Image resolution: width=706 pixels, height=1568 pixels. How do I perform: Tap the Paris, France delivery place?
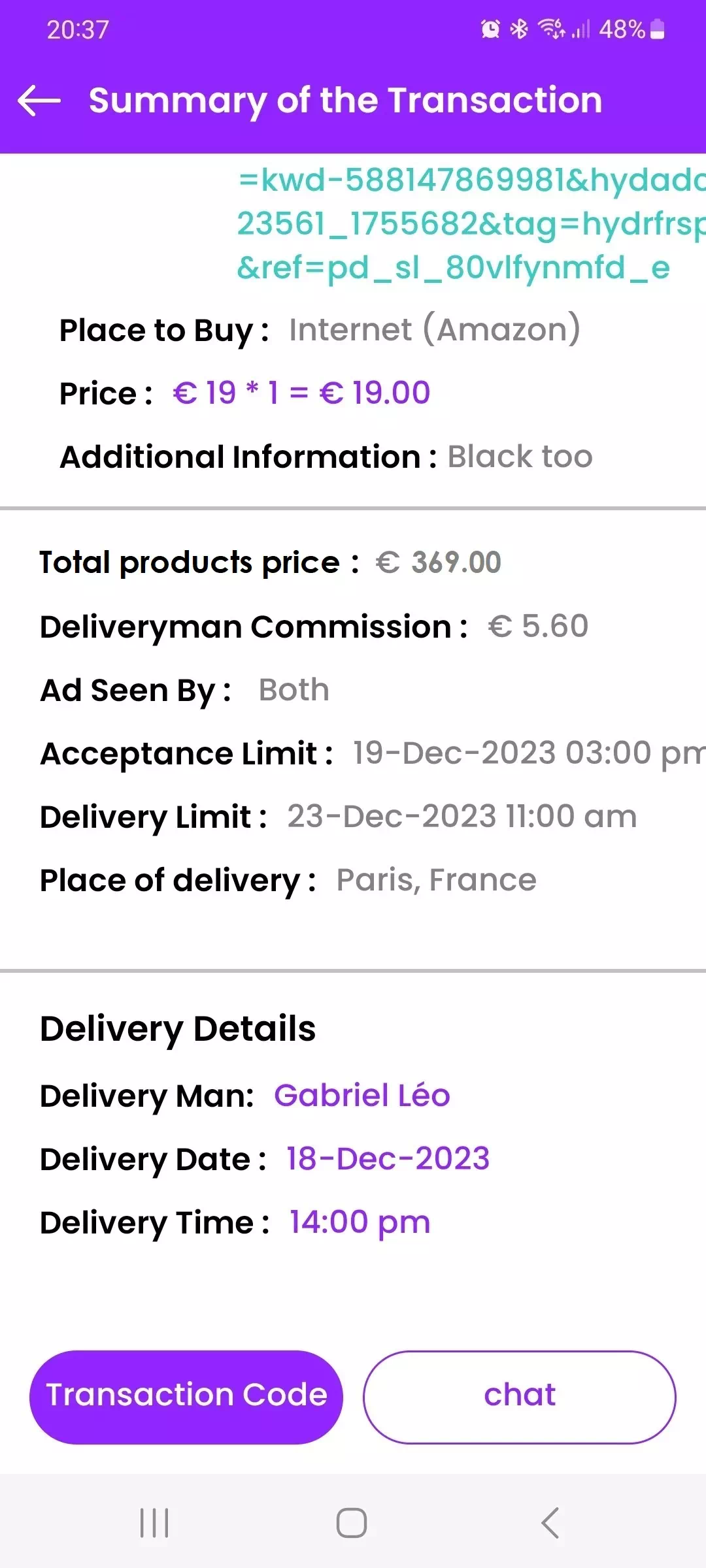(436, 880)
